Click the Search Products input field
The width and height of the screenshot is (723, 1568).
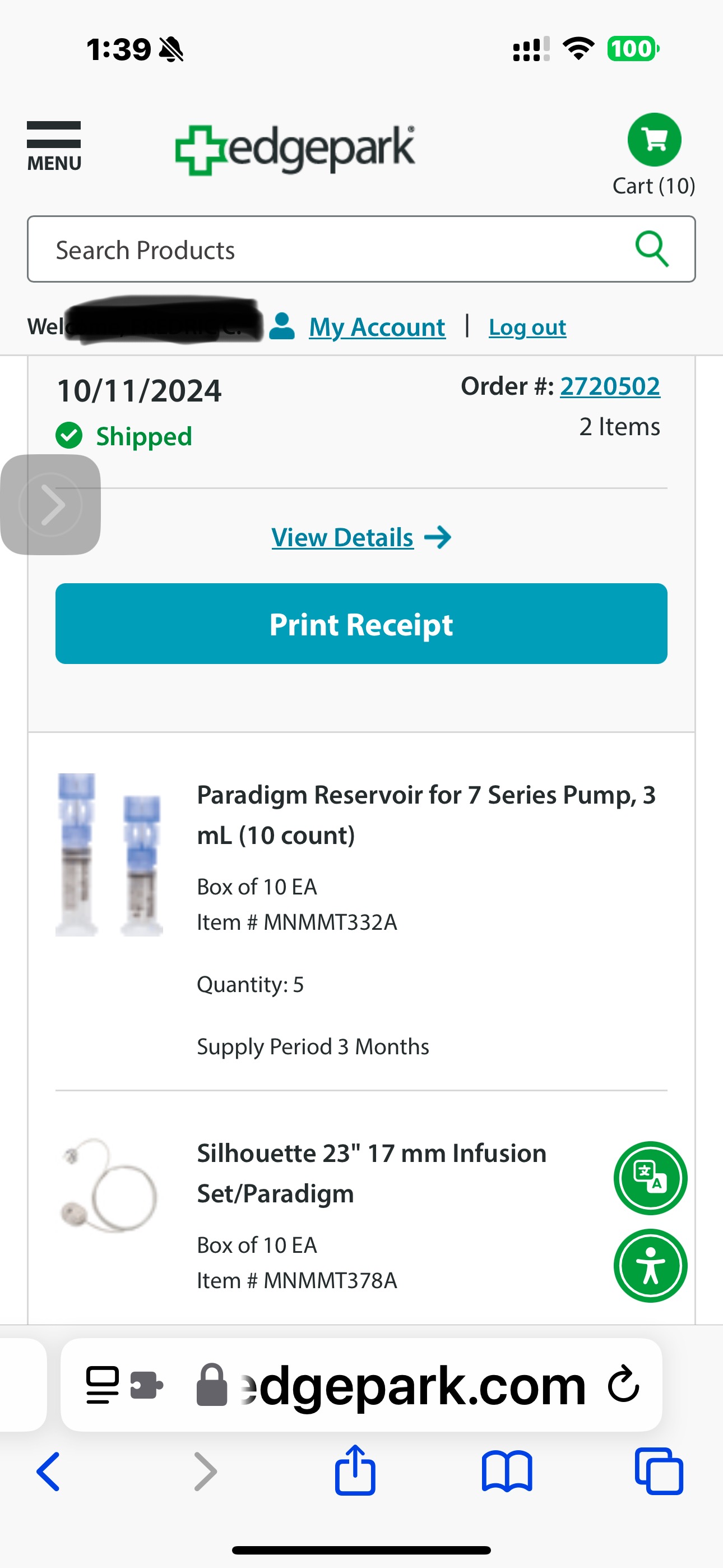328,250
